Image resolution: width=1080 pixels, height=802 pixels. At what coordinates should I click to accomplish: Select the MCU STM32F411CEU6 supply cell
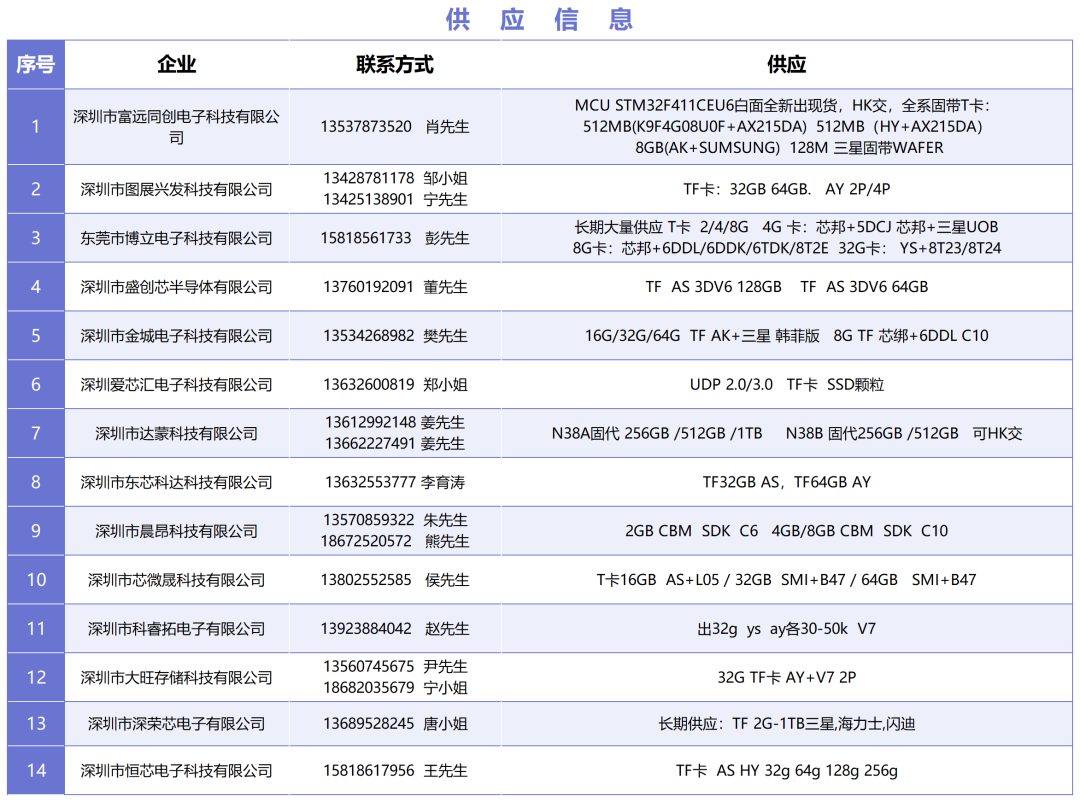click(x=787, y=127)
